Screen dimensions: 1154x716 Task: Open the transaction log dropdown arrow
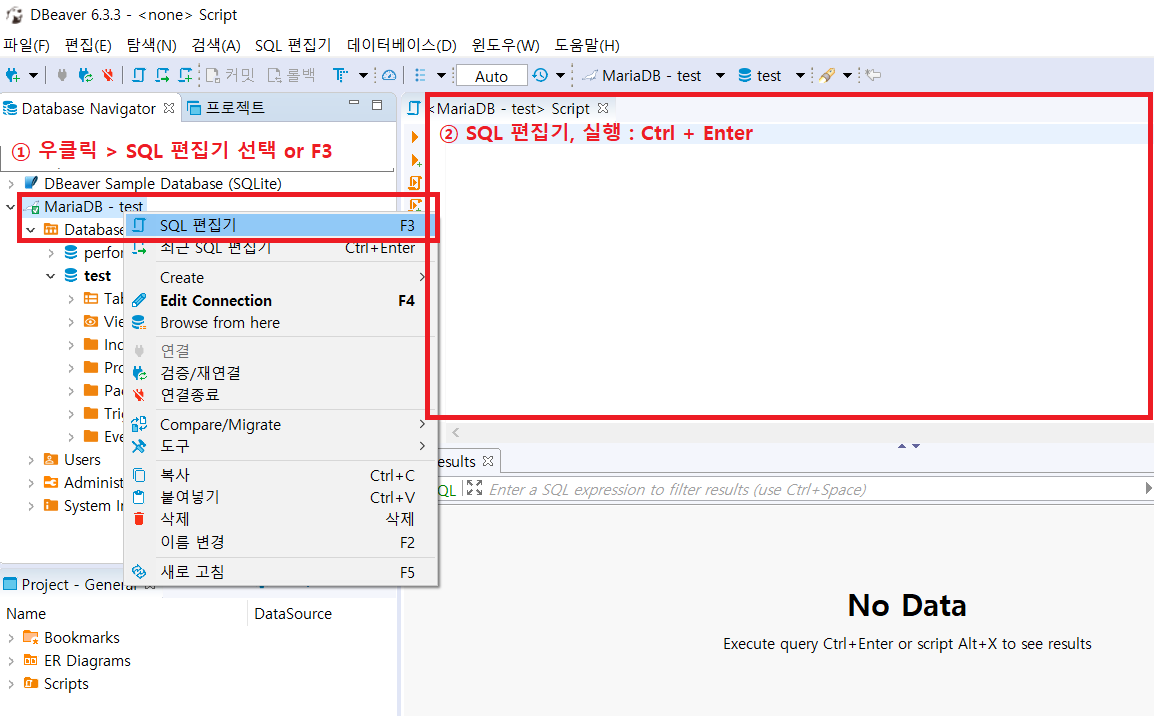pyautogui.click(x=560, y=75)
